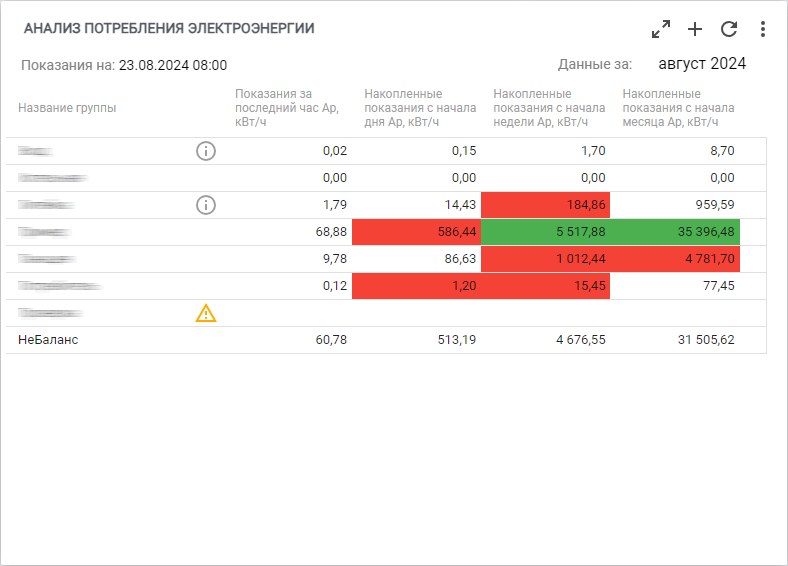
Task: Open info icon in the 0,02 row
Action: (x=206, y=151)
